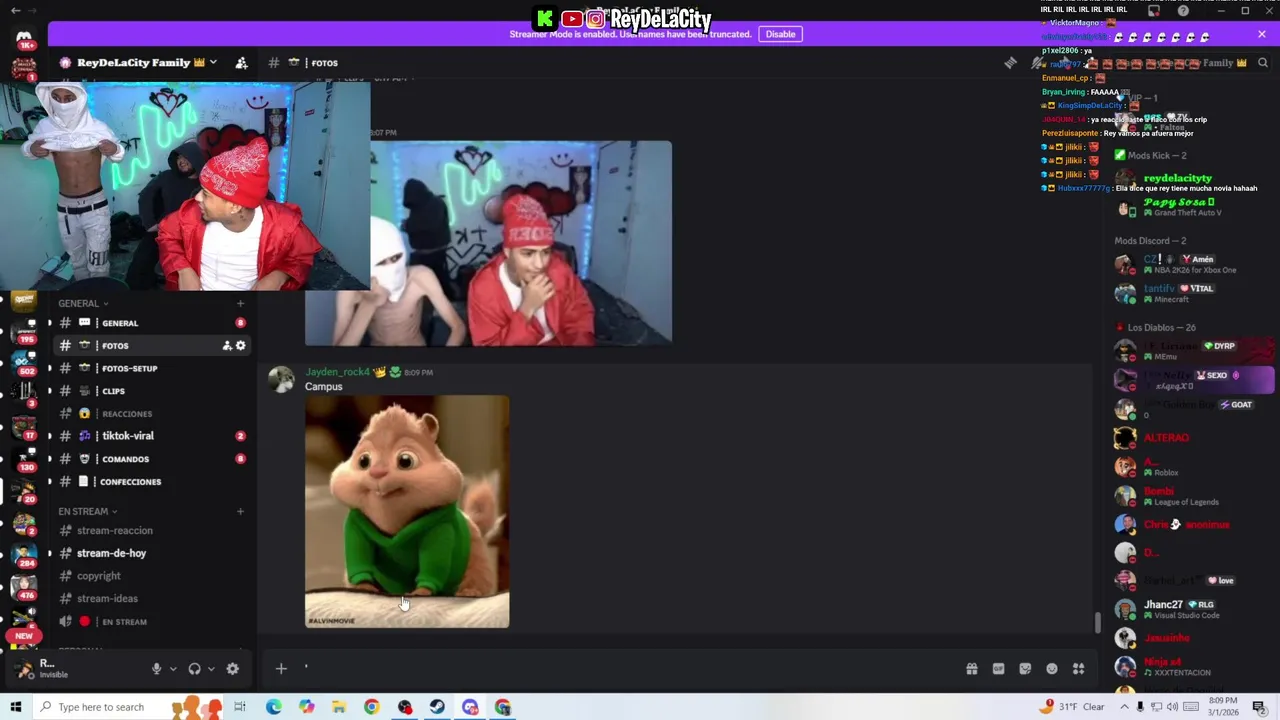This screenshot has height=720, width=1280.
Task: Select the stream-de-hoy channel
Action: [x=150, y=553]
